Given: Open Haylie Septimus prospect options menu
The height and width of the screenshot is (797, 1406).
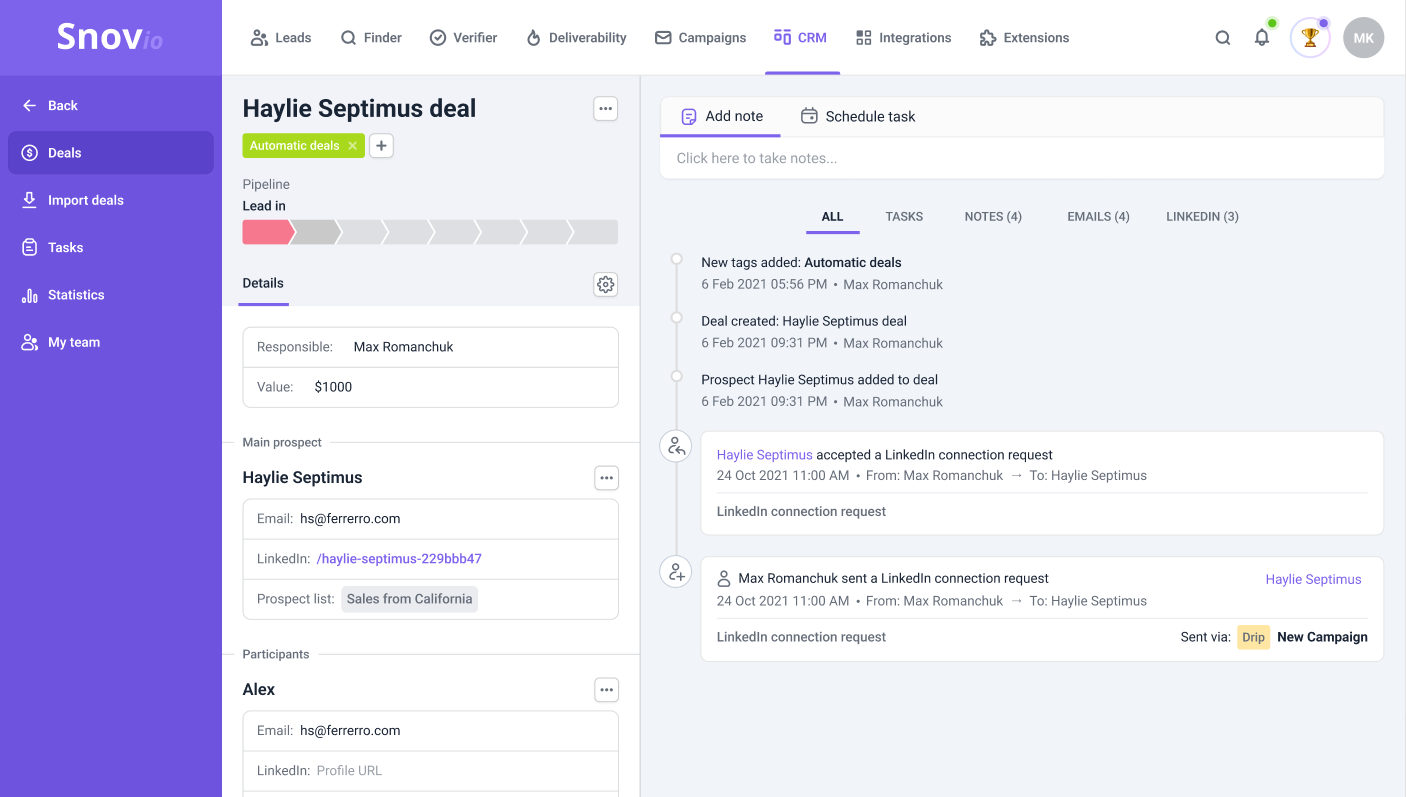Looking at the screenshot, I should pos(606,478).
